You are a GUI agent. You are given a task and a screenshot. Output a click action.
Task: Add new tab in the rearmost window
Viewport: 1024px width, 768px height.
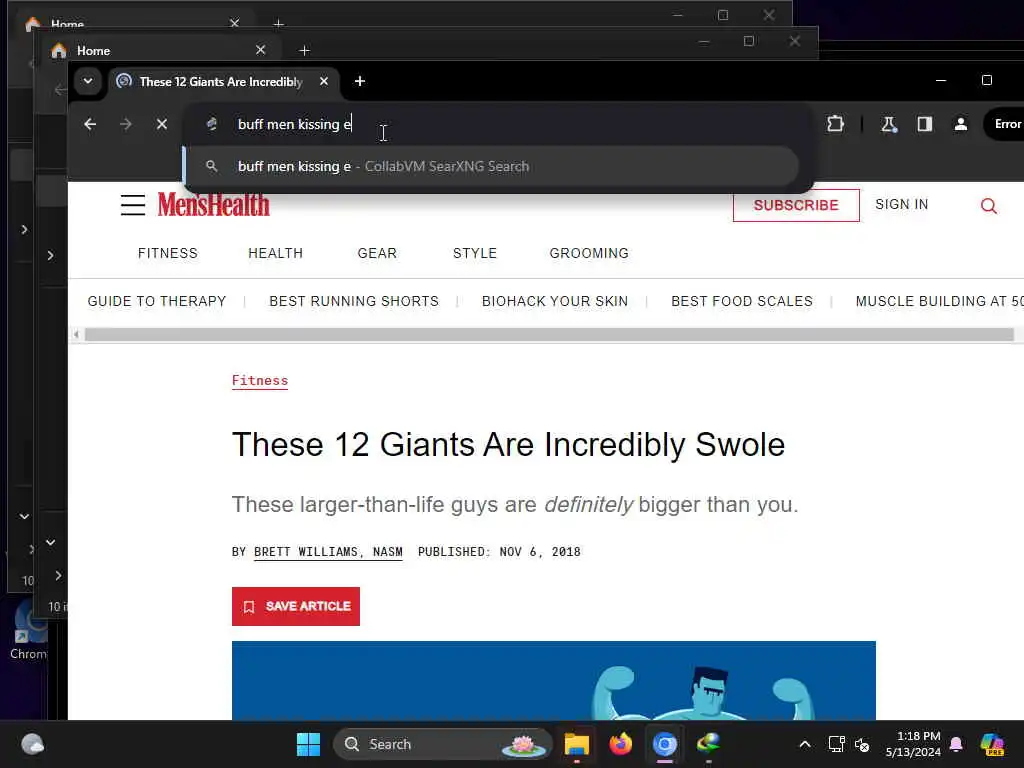(278, 24)
